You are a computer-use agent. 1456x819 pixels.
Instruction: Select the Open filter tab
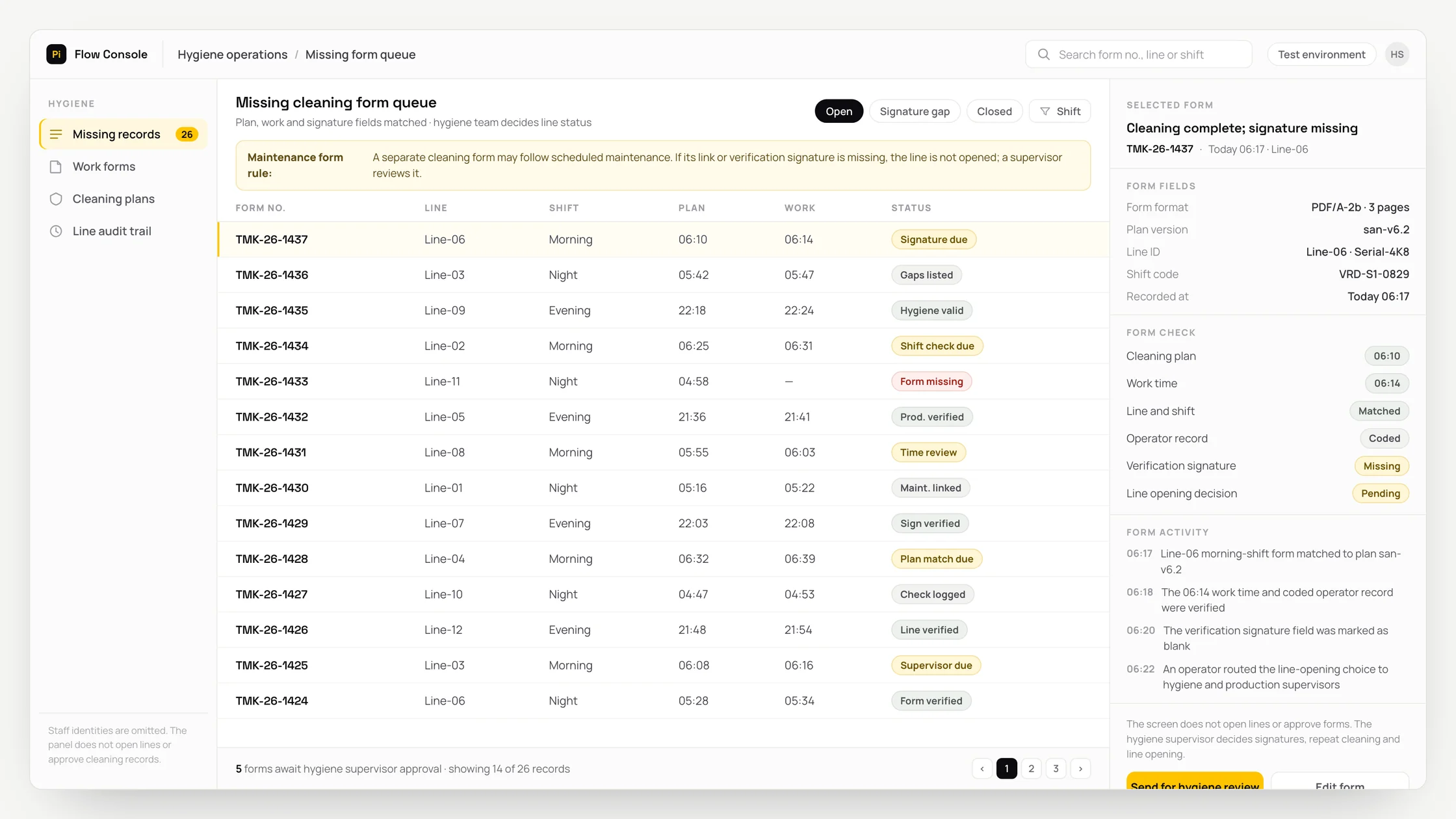(x=838, y=111)
